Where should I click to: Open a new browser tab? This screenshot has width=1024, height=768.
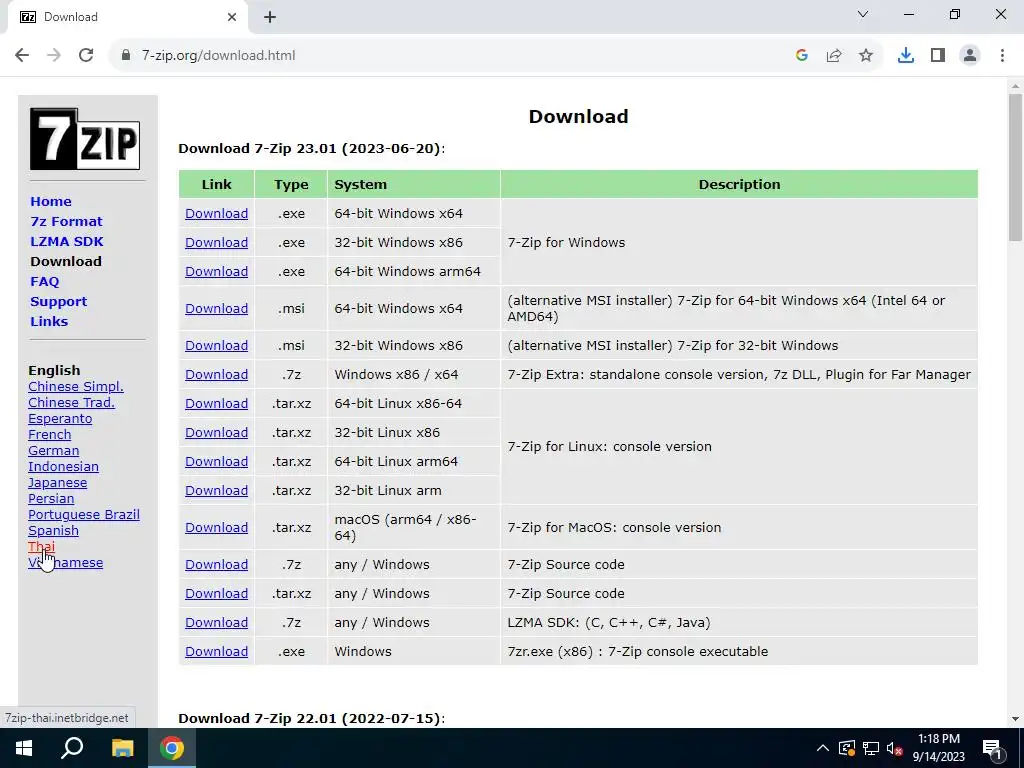270,17
